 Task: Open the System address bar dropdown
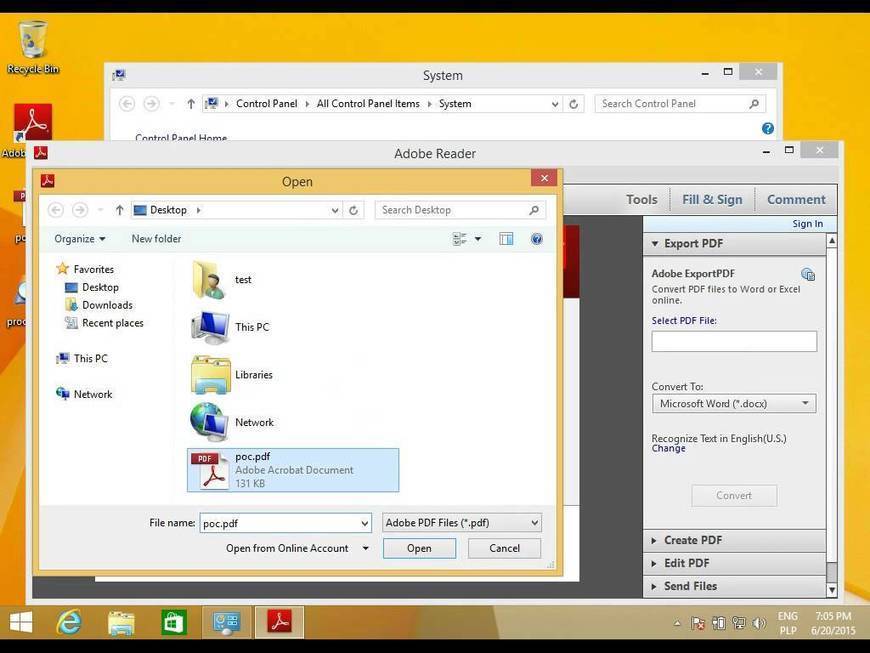(555, 104)
